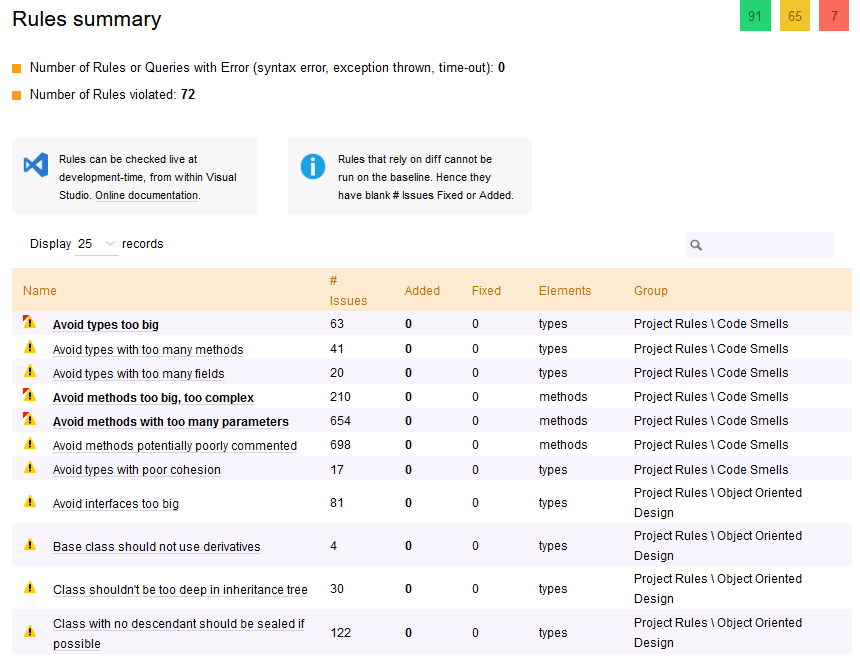The width and height of the screenshot is (860, 661).
Task: Open the Display records count dropdown
Action: coord(96,244)
